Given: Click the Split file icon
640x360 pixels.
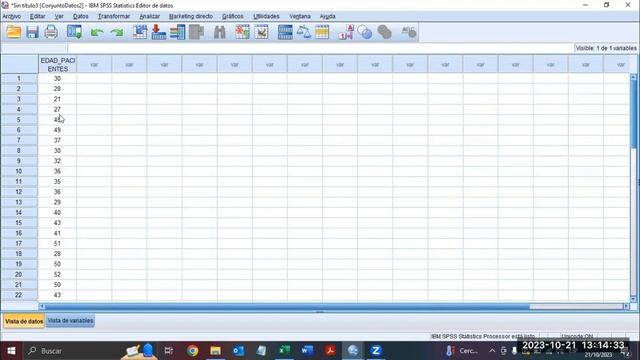Looking at the screenshot, I should tap(285, 32).
